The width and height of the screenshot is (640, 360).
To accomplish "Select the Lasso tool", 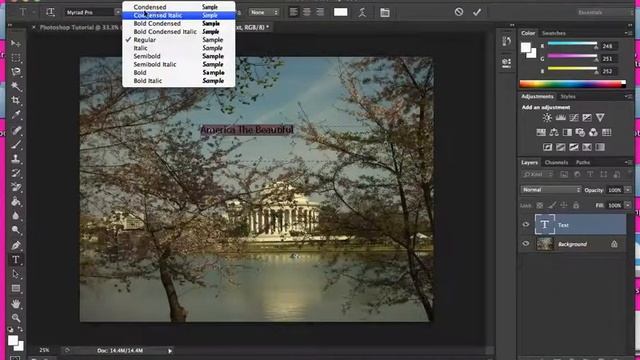I will tap(16, 72).
